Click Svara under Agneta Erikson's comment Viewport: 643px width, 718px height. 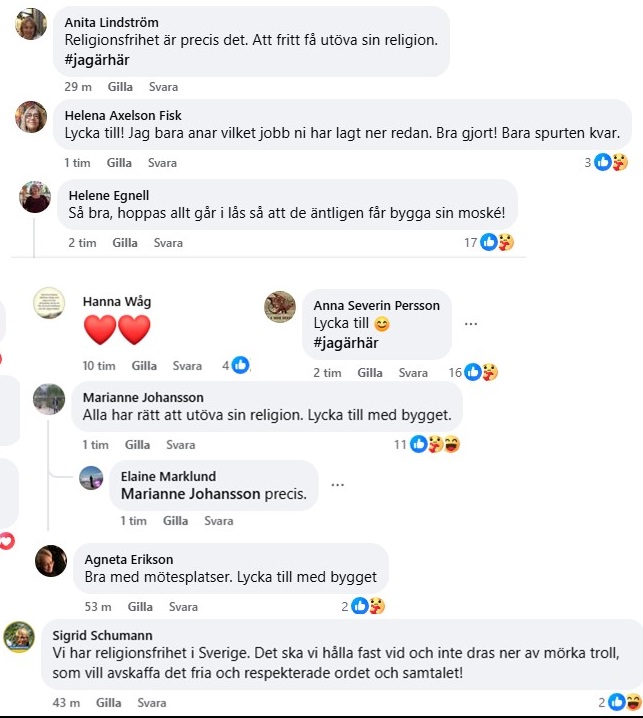(183, 607)
